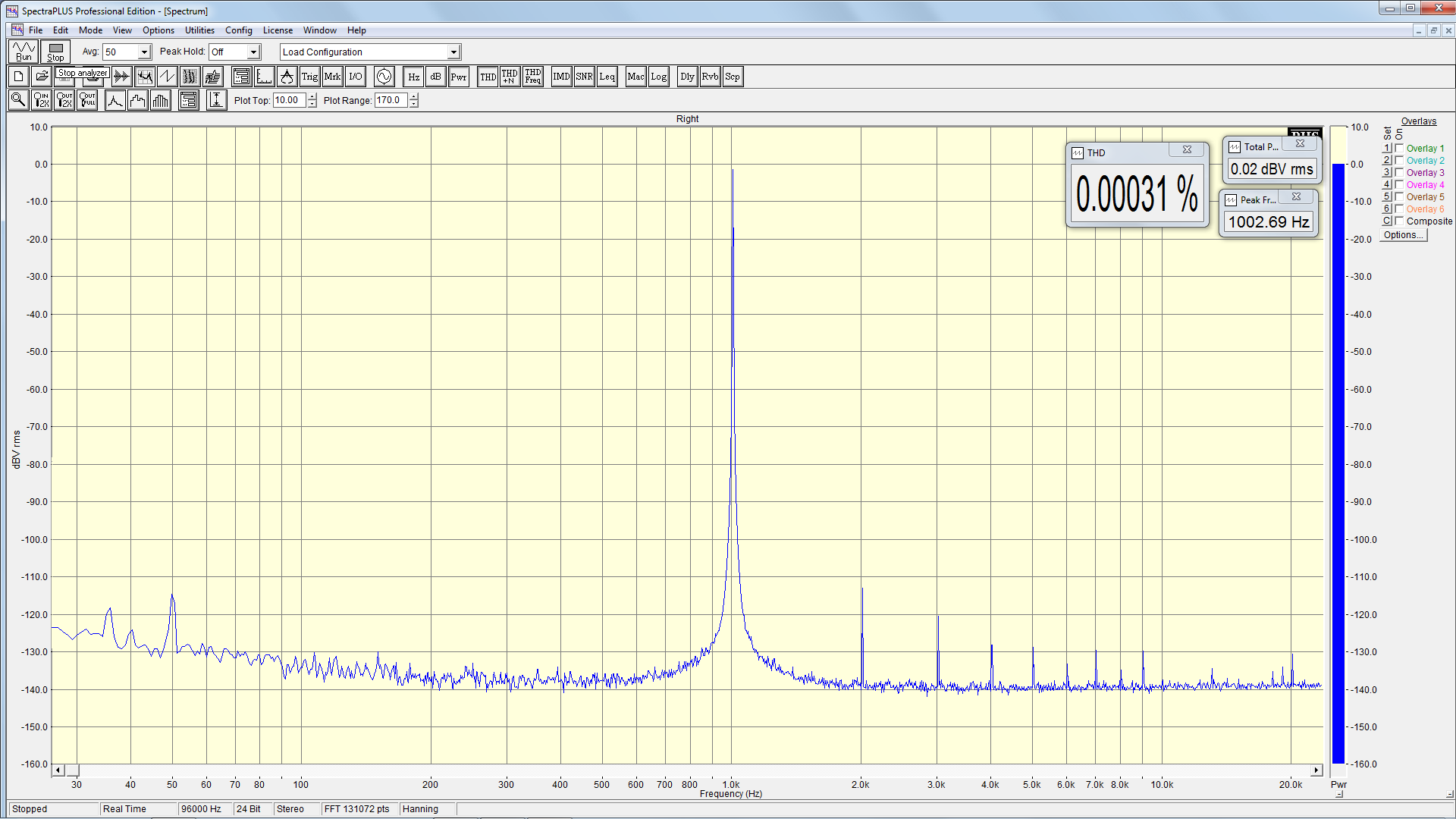Close the Peak Frequency readout window
Screen dimensions: 1456x819
pos(1296,196)
